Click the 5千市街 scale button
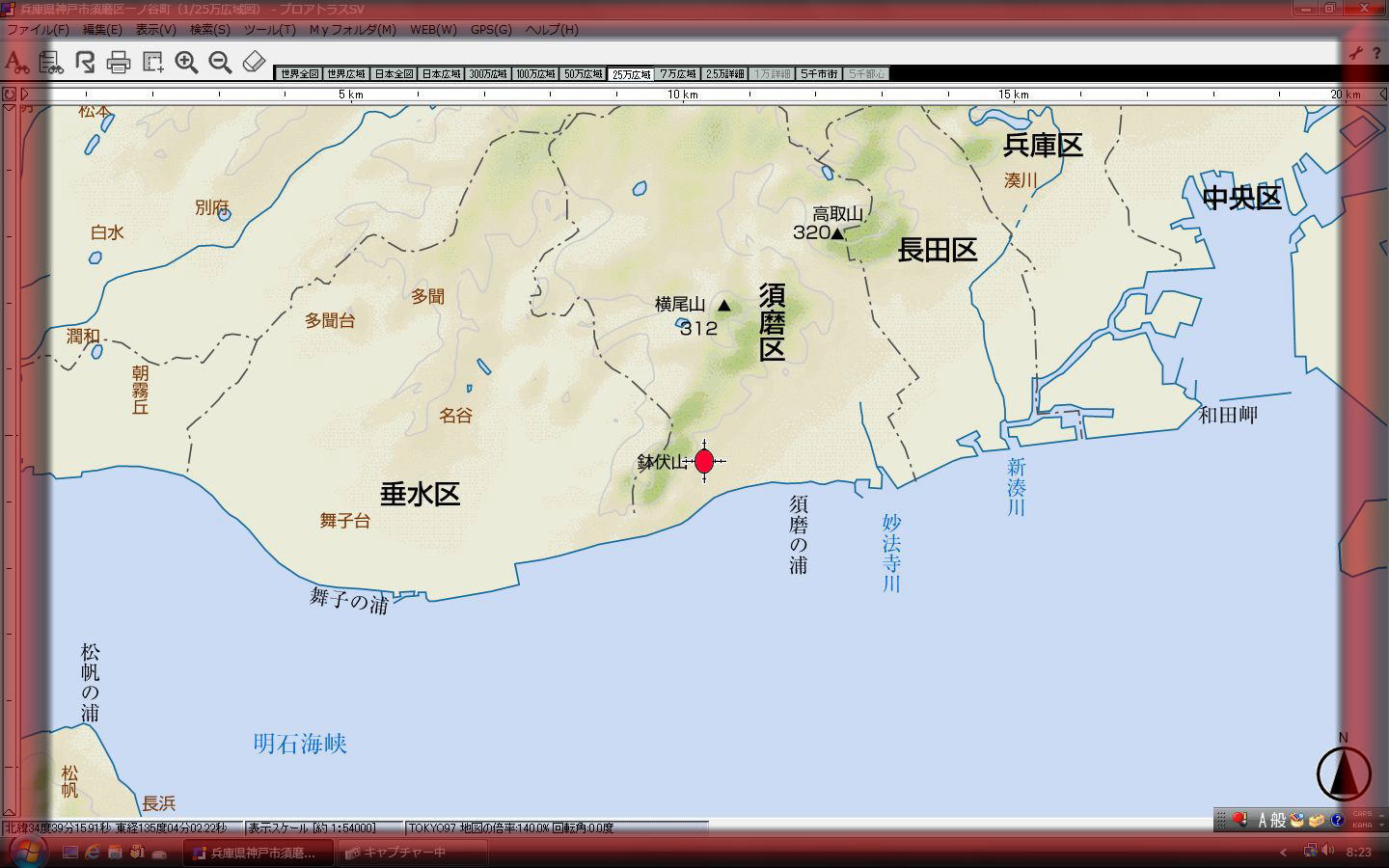This screenshot has height=868, width=1389. [x=819, y=74]
